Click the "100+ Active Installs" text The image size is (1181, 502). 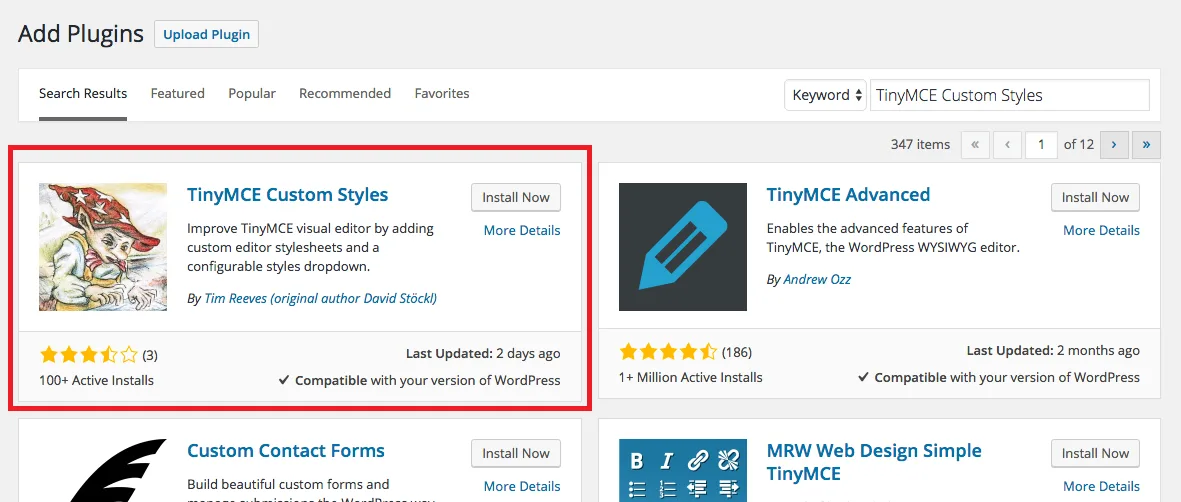tap(96, 381)
